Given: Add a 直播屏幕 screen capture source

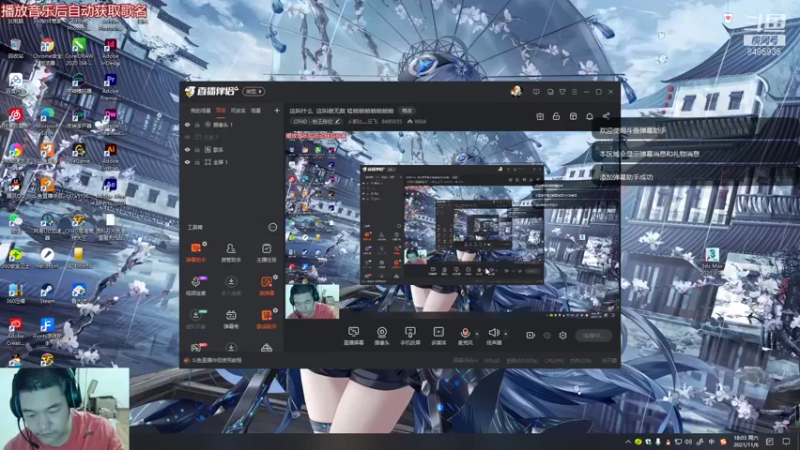Looking at the screenshot, I should 354,336.
